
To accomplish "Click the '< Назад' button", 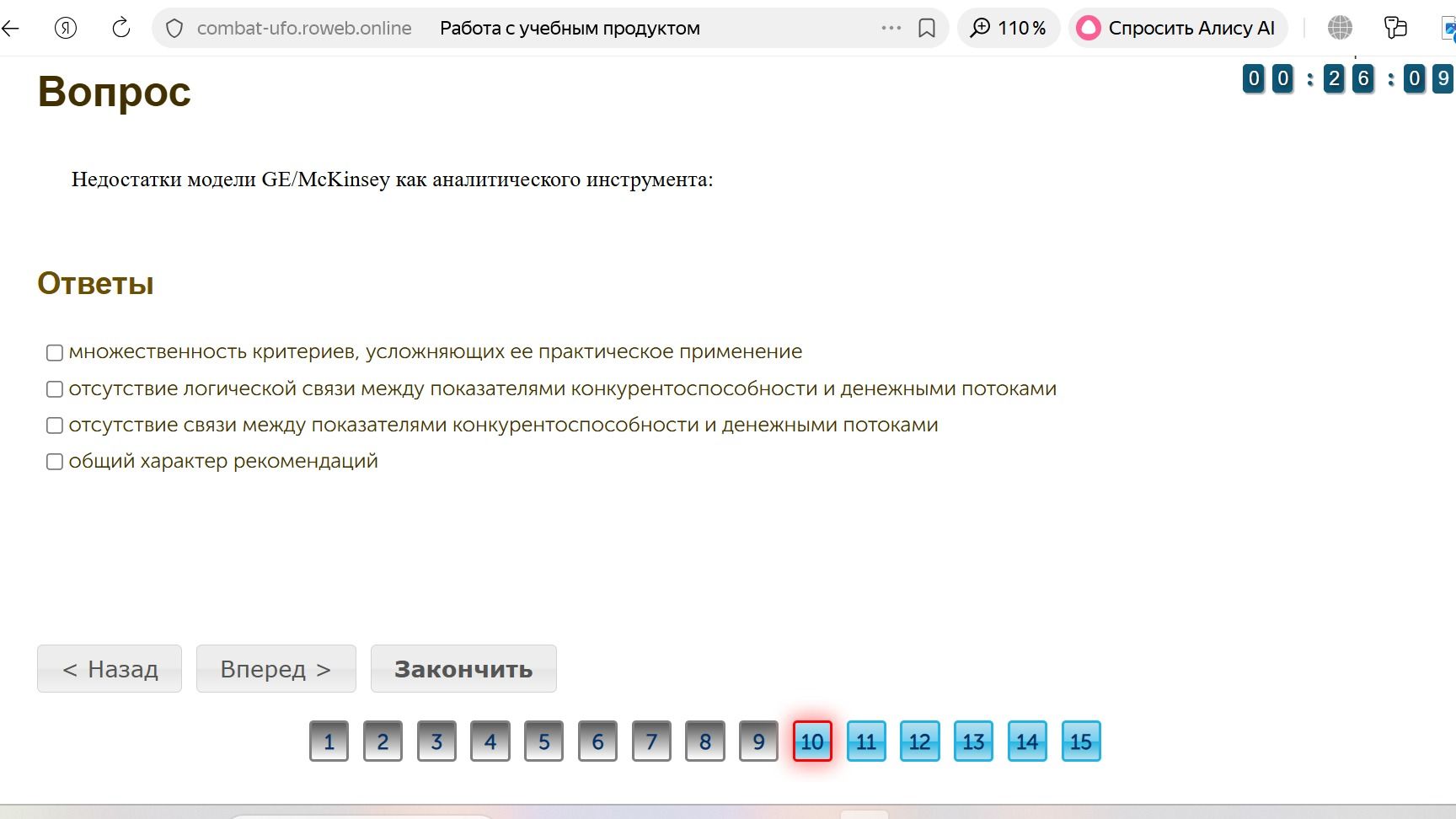I will pyautogui.click(x=110, y=669).
